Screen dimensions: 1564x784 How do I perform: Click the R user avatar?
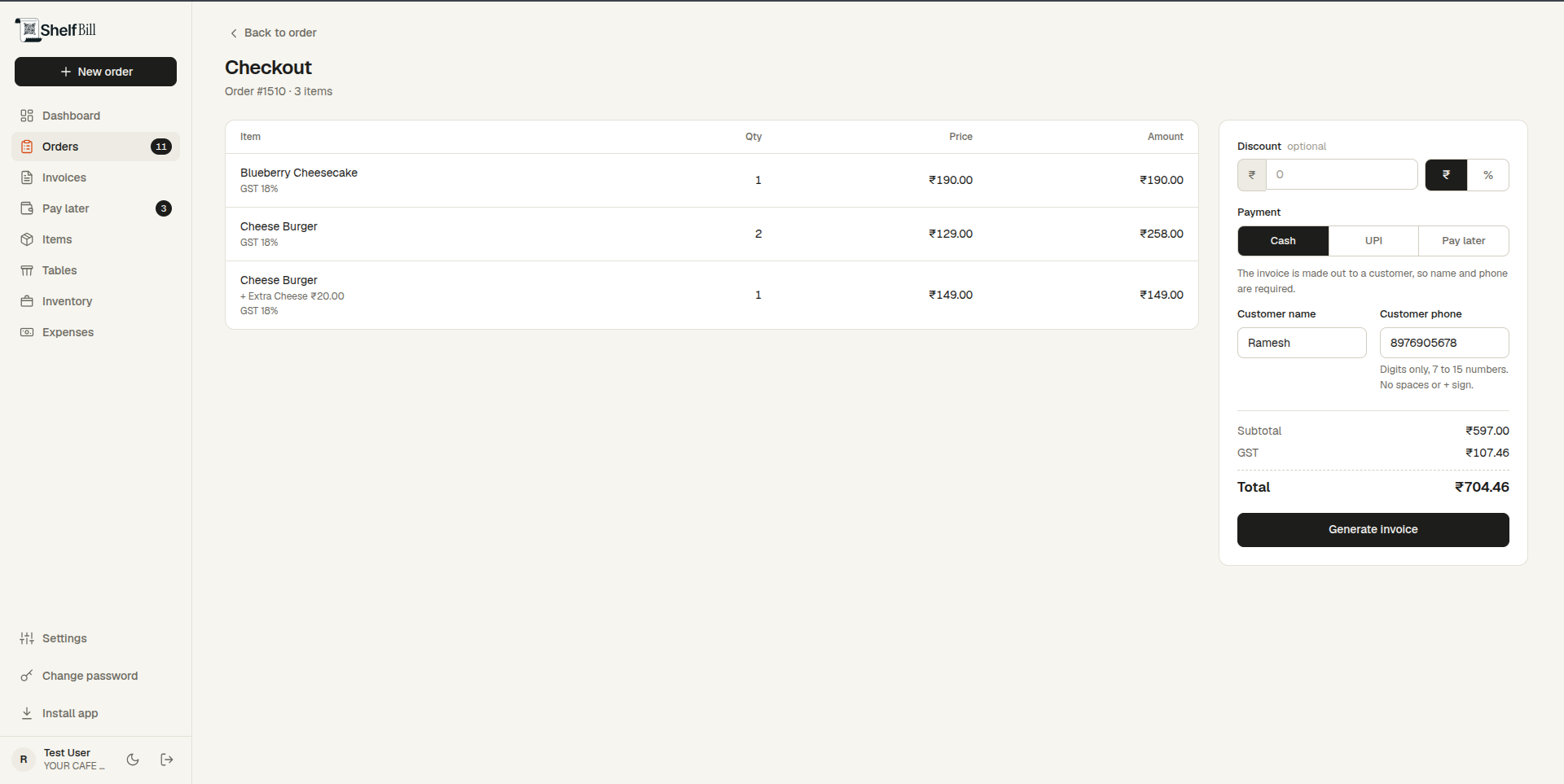tap(24, 760)
